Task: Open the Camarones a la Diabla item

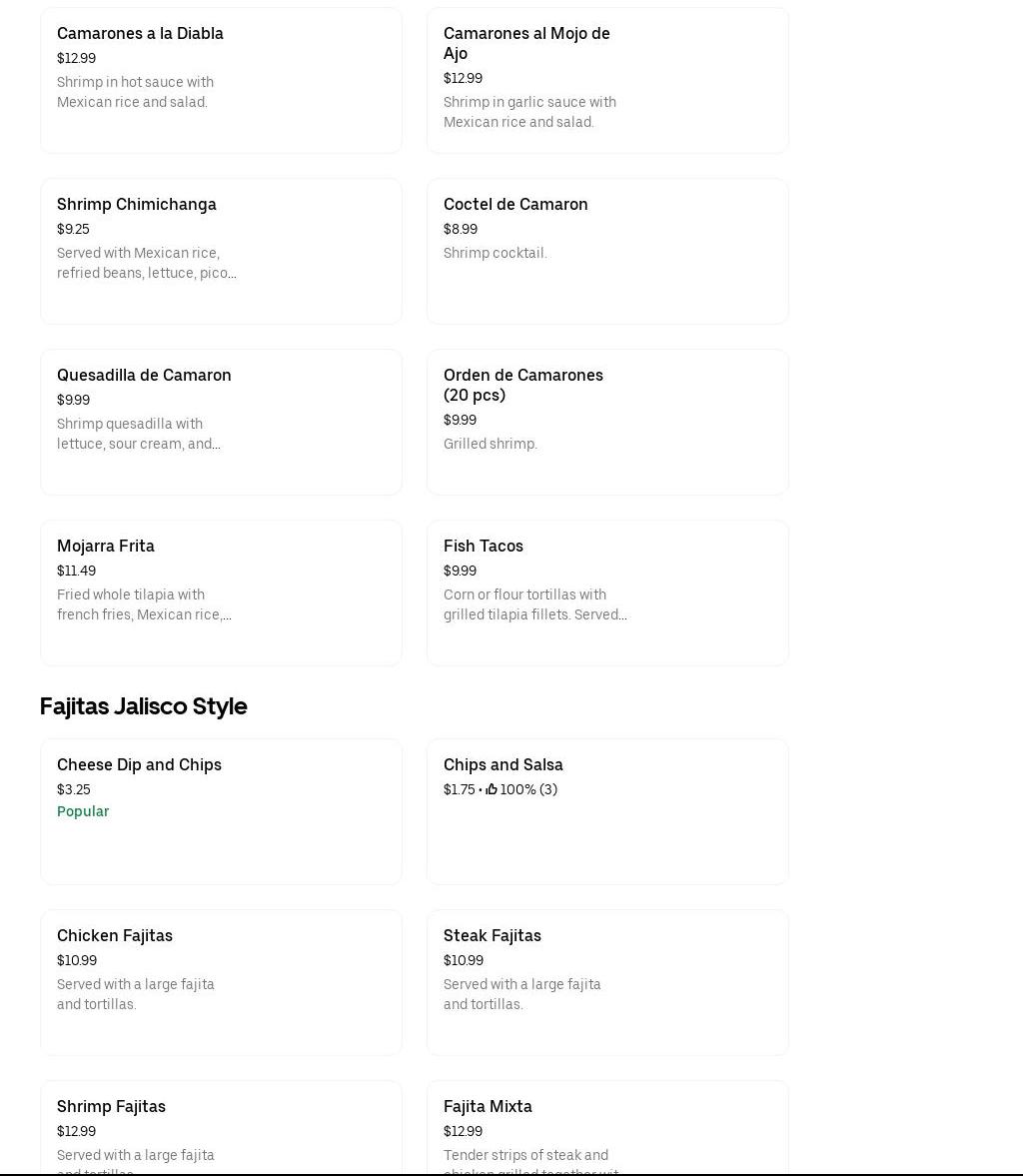Action: pyautogui.click(x=221, y=80)
